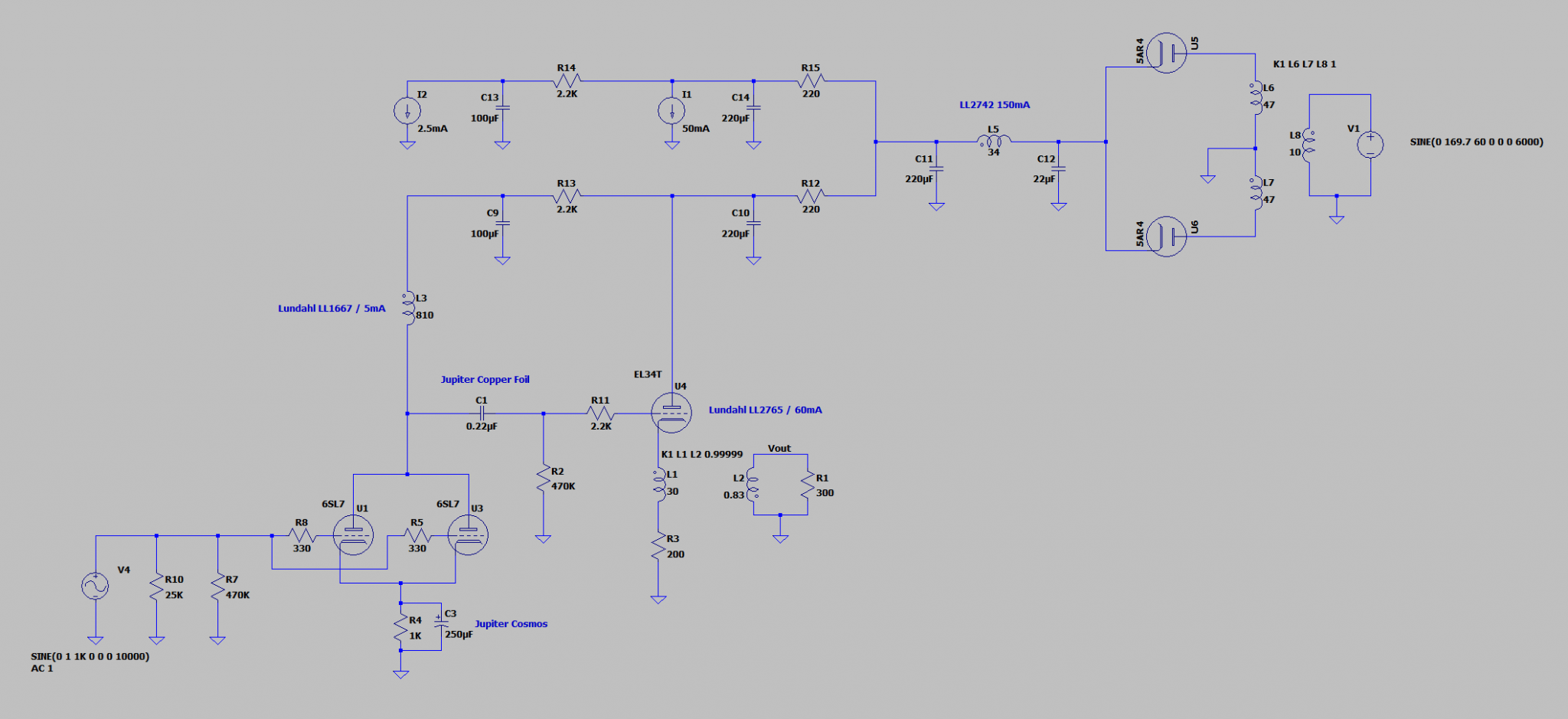This screenshot has width=1568, height=719.
Task: Click the V1 voltage source symbol
Action: click(x=1370, y=144)
